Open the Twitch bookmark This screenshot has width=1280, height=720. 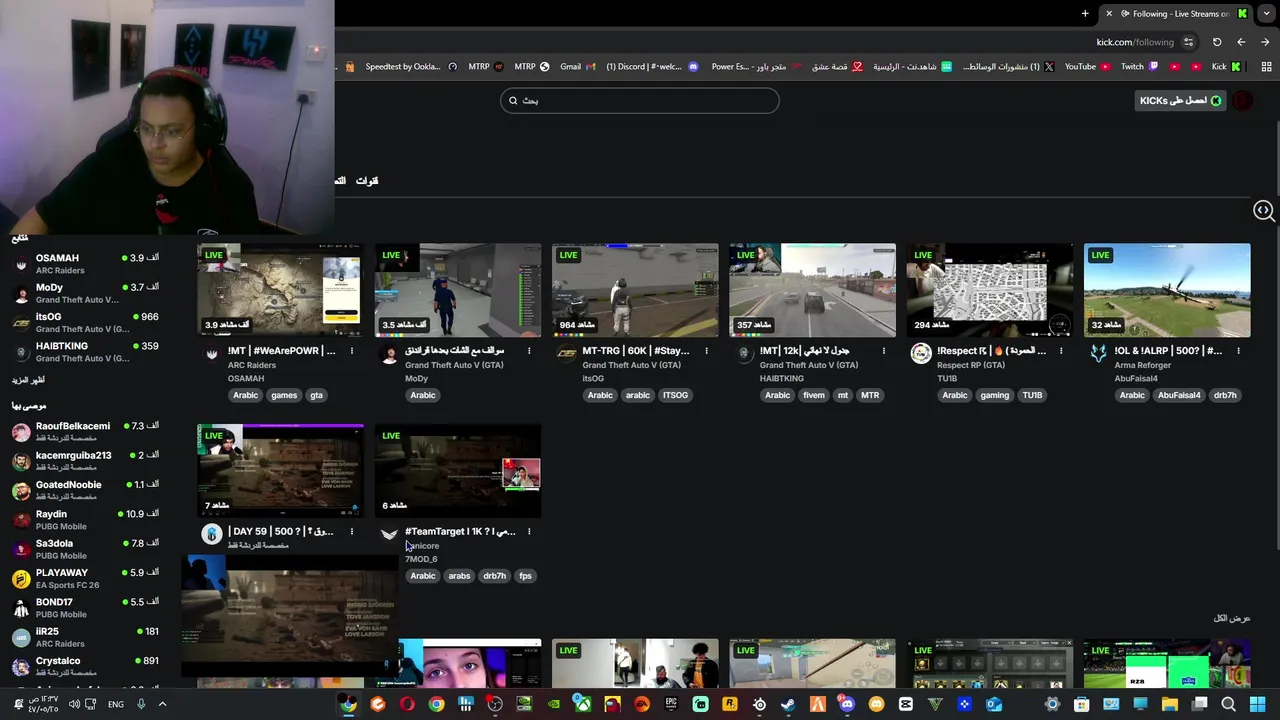pos(1139,67)
